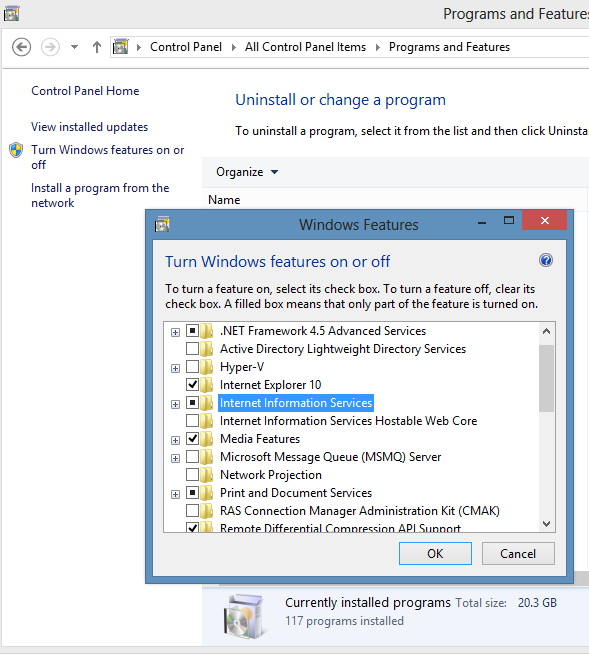Dismiss dialog with the Cancel button
This screenshot has height=655, width=589.
coord(518,553)
